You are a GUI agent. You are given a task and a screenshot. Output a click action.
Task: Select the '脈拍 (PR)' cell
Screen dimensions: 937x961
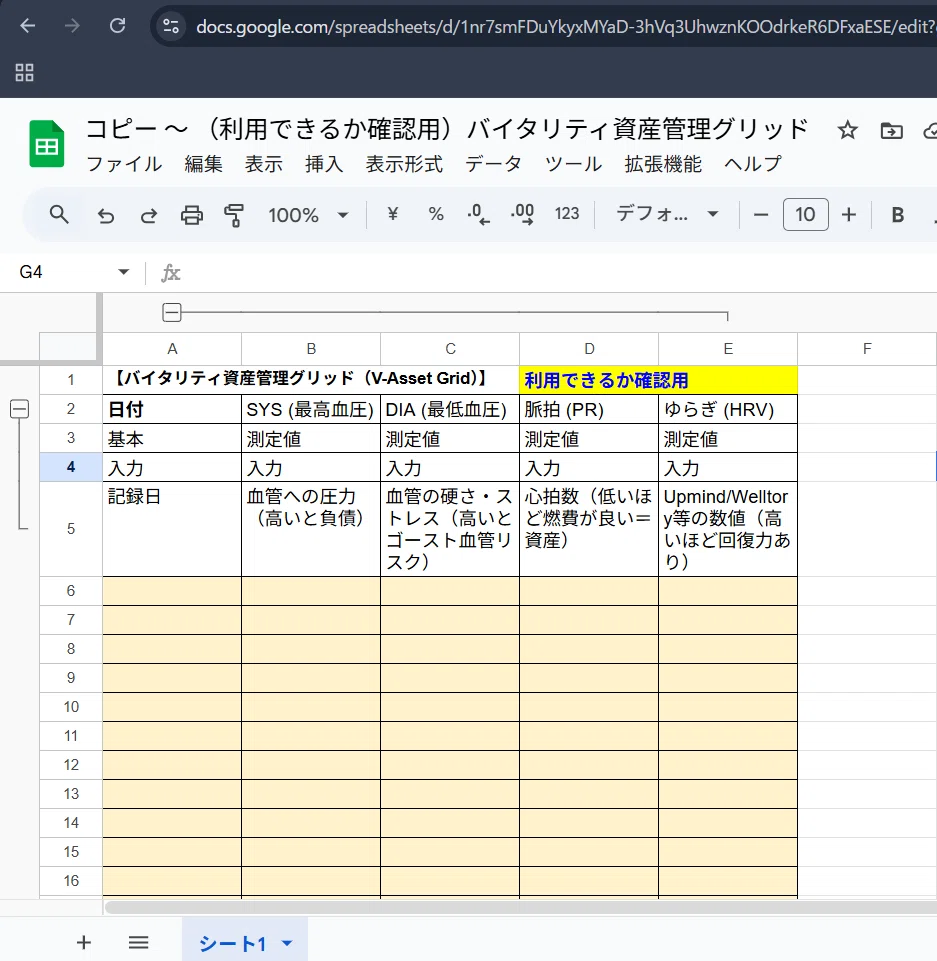[589, 409]
